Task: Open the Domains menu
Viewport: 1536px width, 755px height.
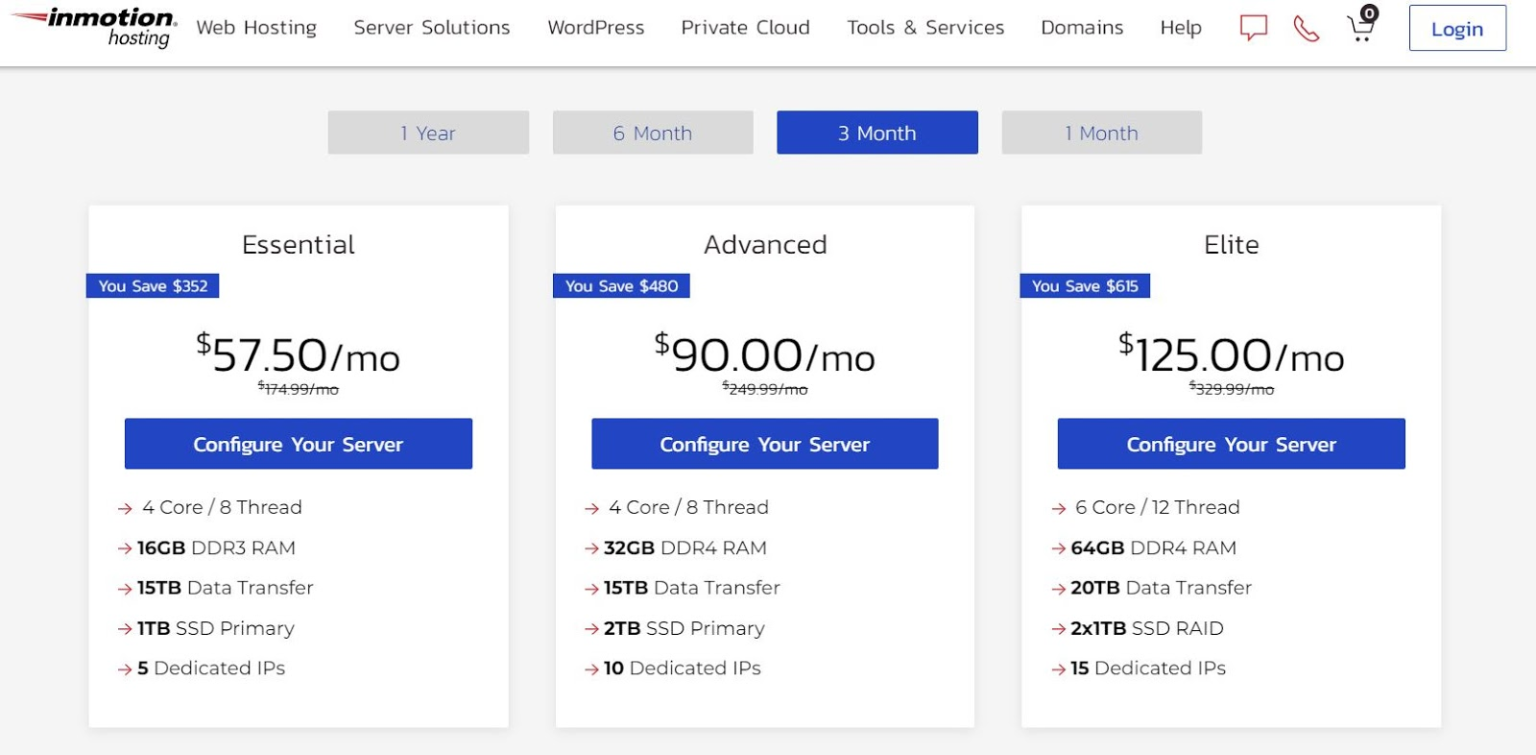Action: tap(1081, 28)
